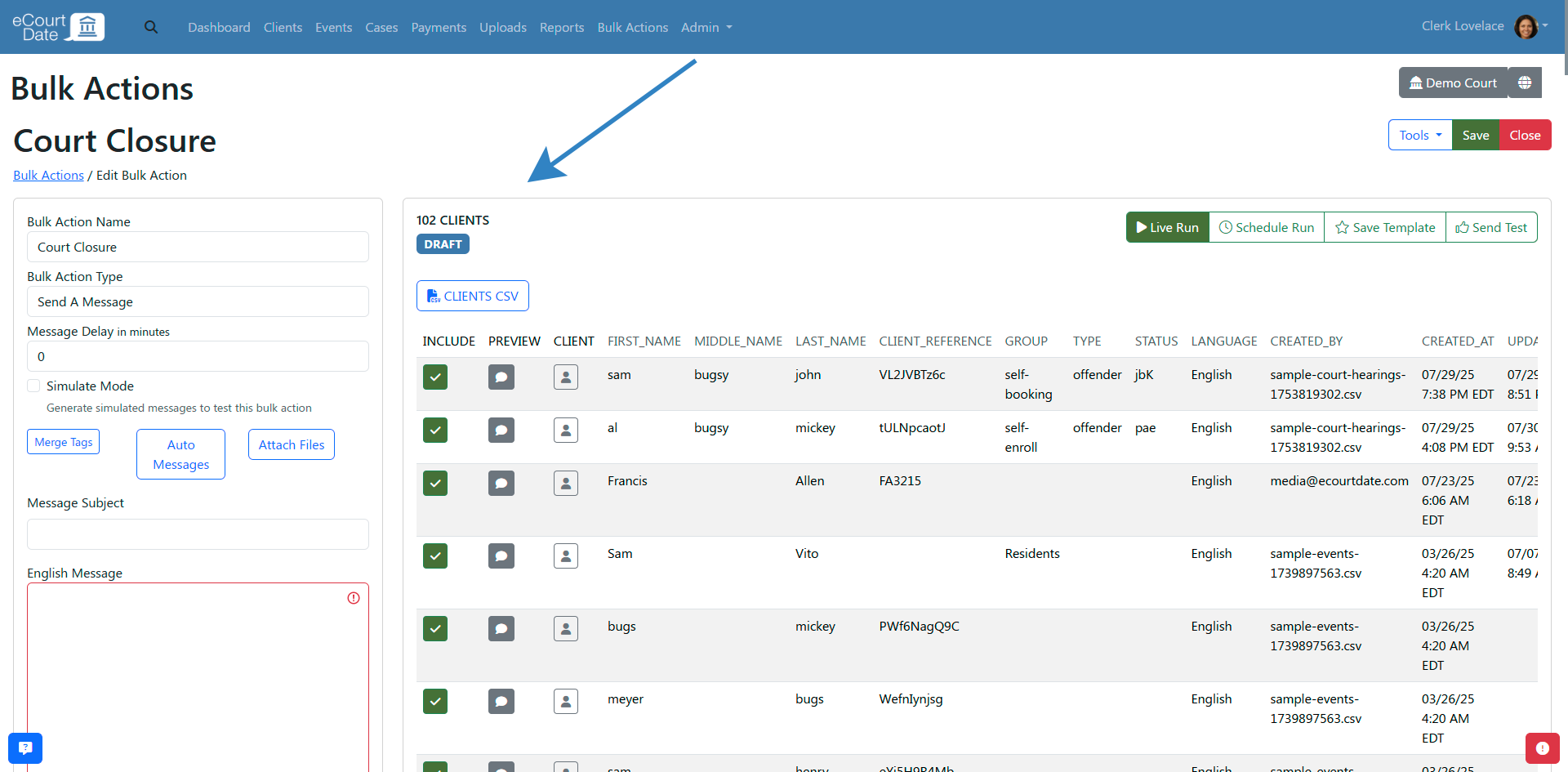Click the Bulk Action Name field
1568x772 pixels.
(198, 247)
